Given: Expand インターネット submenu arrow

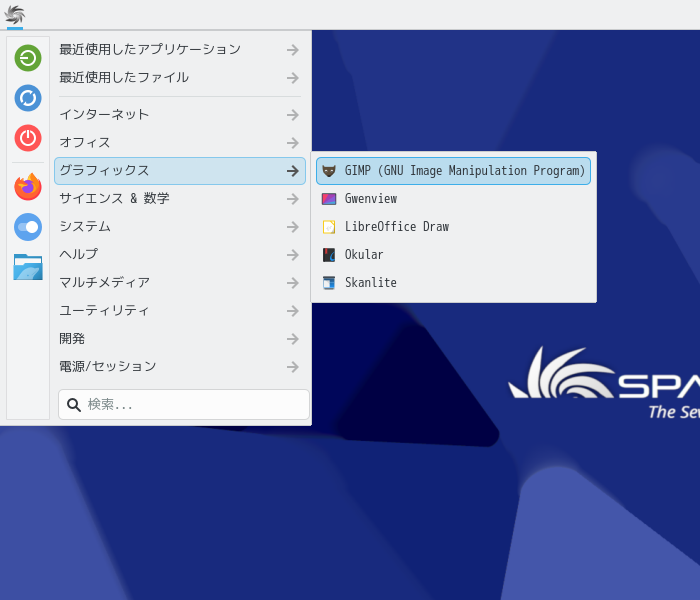Looking at the screenshot, I should [293, 115].
